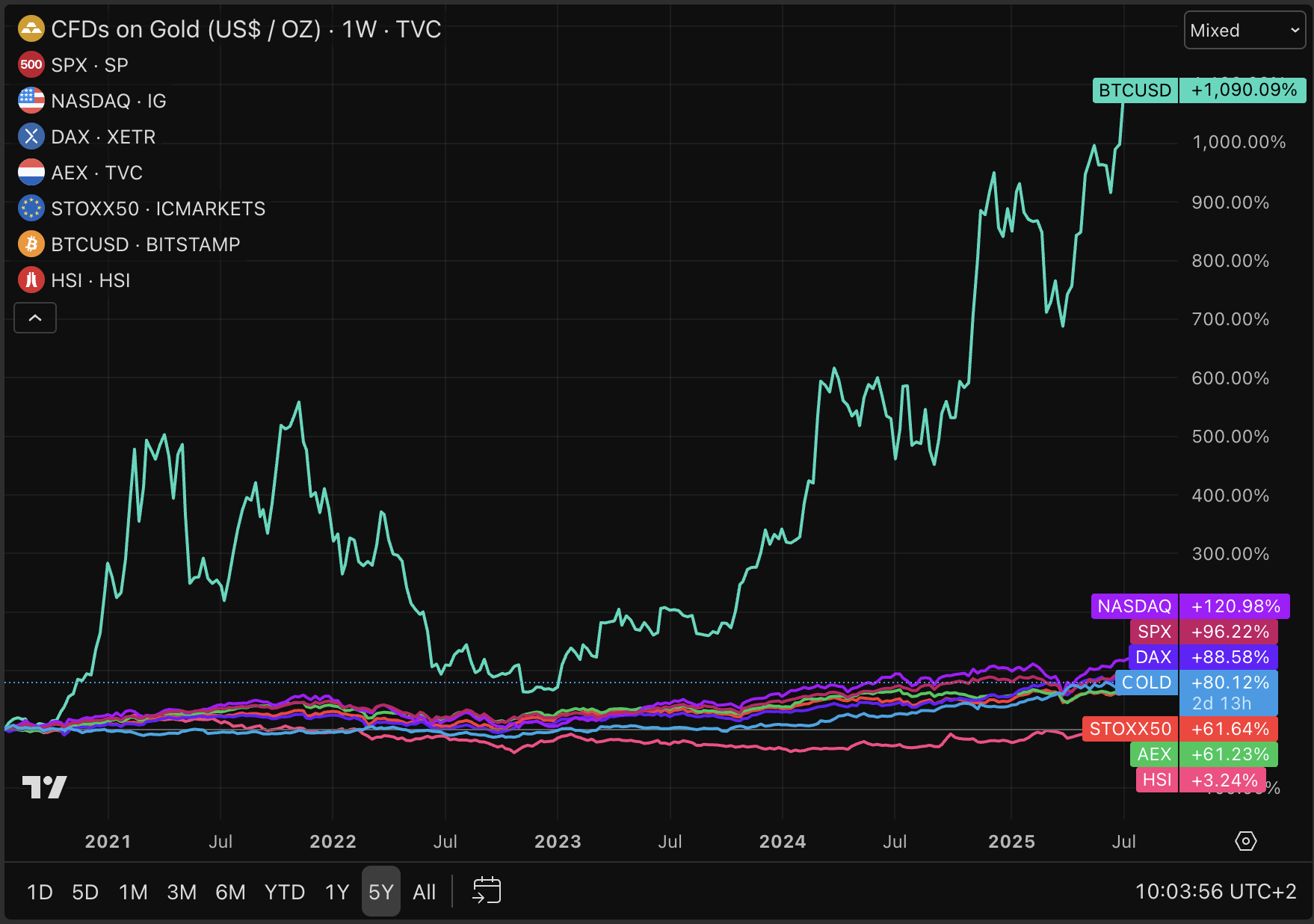Click the SPX 500 red icon
Viewport: 1314px width, 924px height.
point(31,65)
